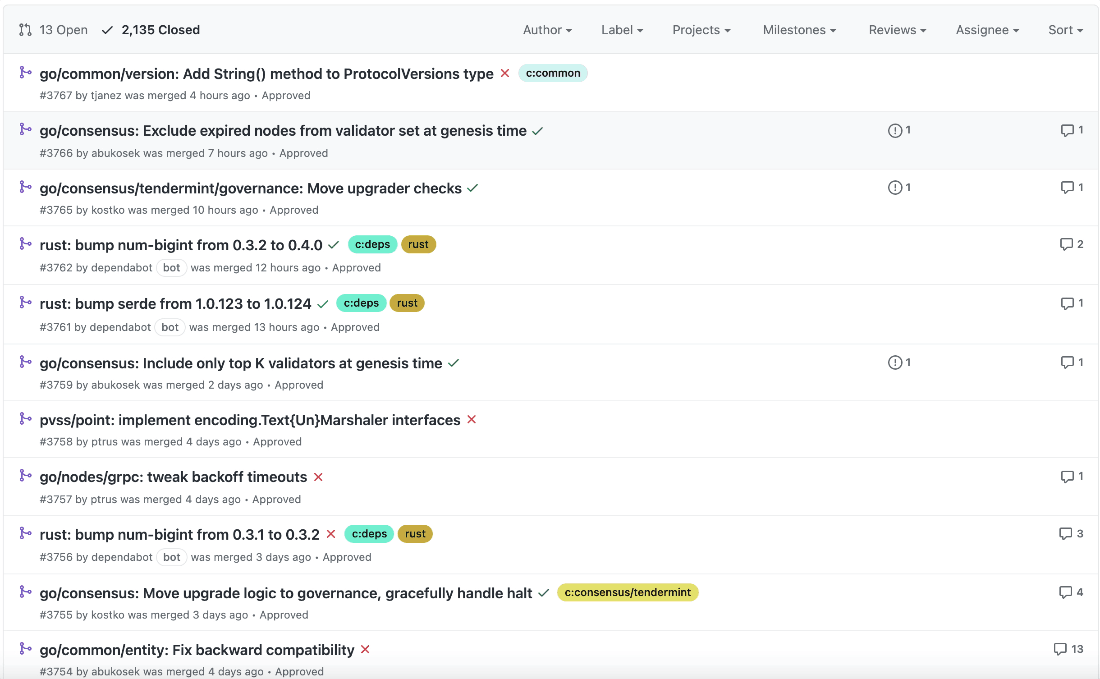This screenshot has height=679, width=1100.
Task: Click the c:consensus/tendermint label
Action: point(627,592)
